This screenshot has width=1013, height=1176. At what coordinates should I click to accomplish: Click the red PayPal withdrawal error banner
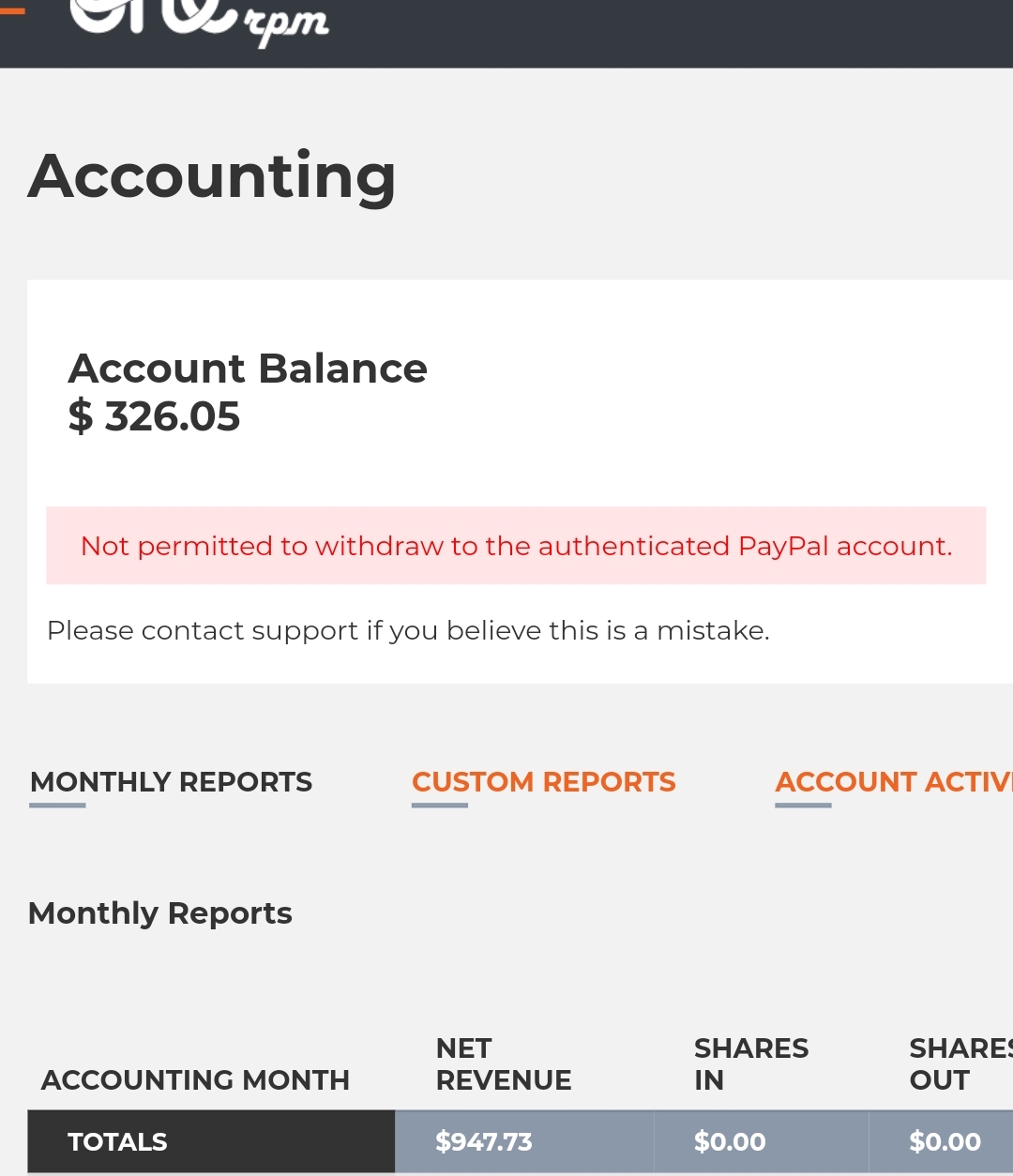click(516, 546)
